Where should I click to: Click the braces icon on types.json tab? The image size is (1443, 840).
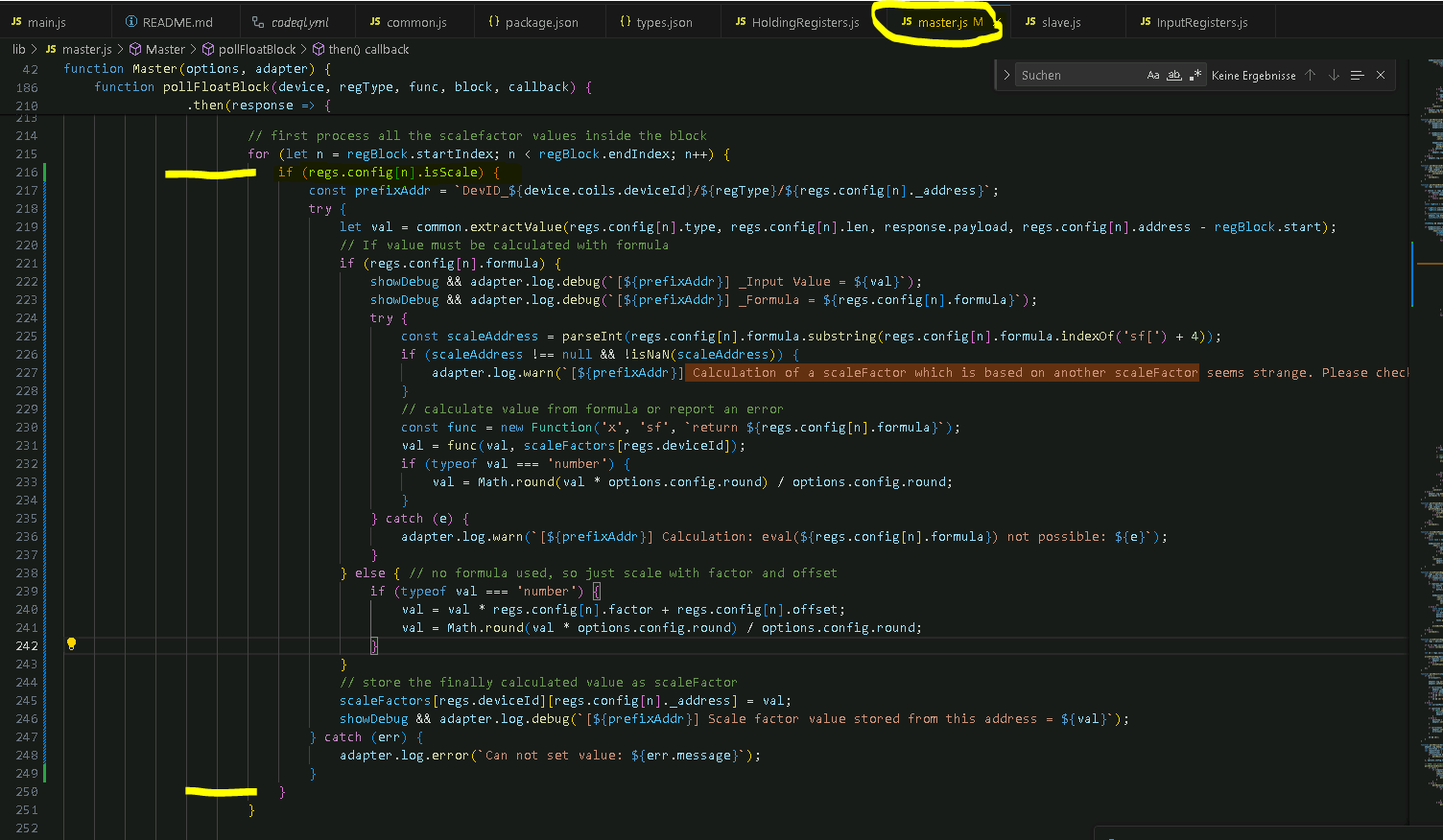click(x=626, y=22)
